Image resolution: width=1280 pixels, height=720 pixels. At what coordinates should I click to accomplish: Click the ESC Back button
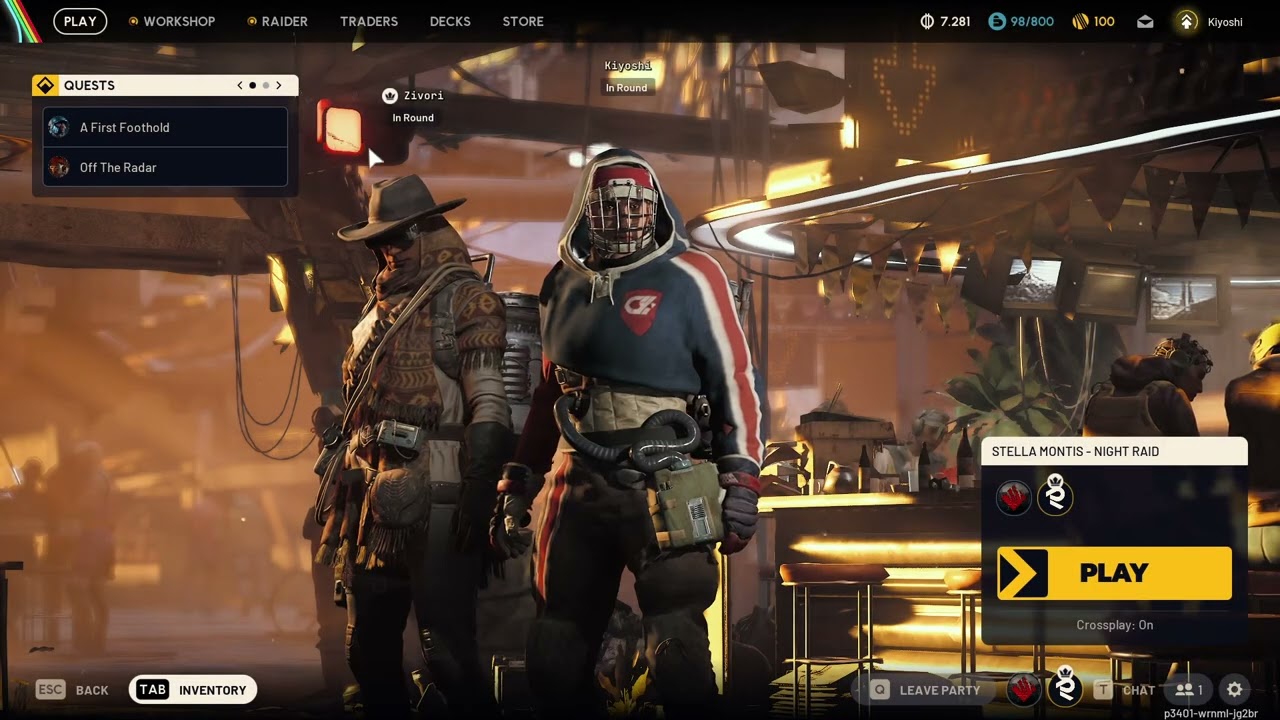point(72,690)
